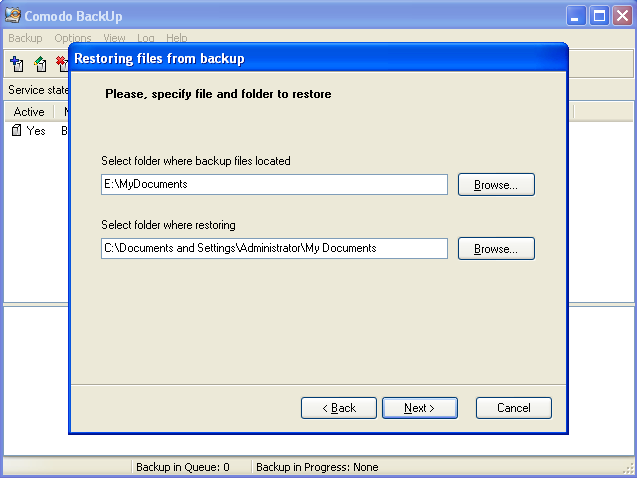Click the Active column header
The width and height of the screenshot is (637, 478).
pyautogui.click(x=29, y=112)
